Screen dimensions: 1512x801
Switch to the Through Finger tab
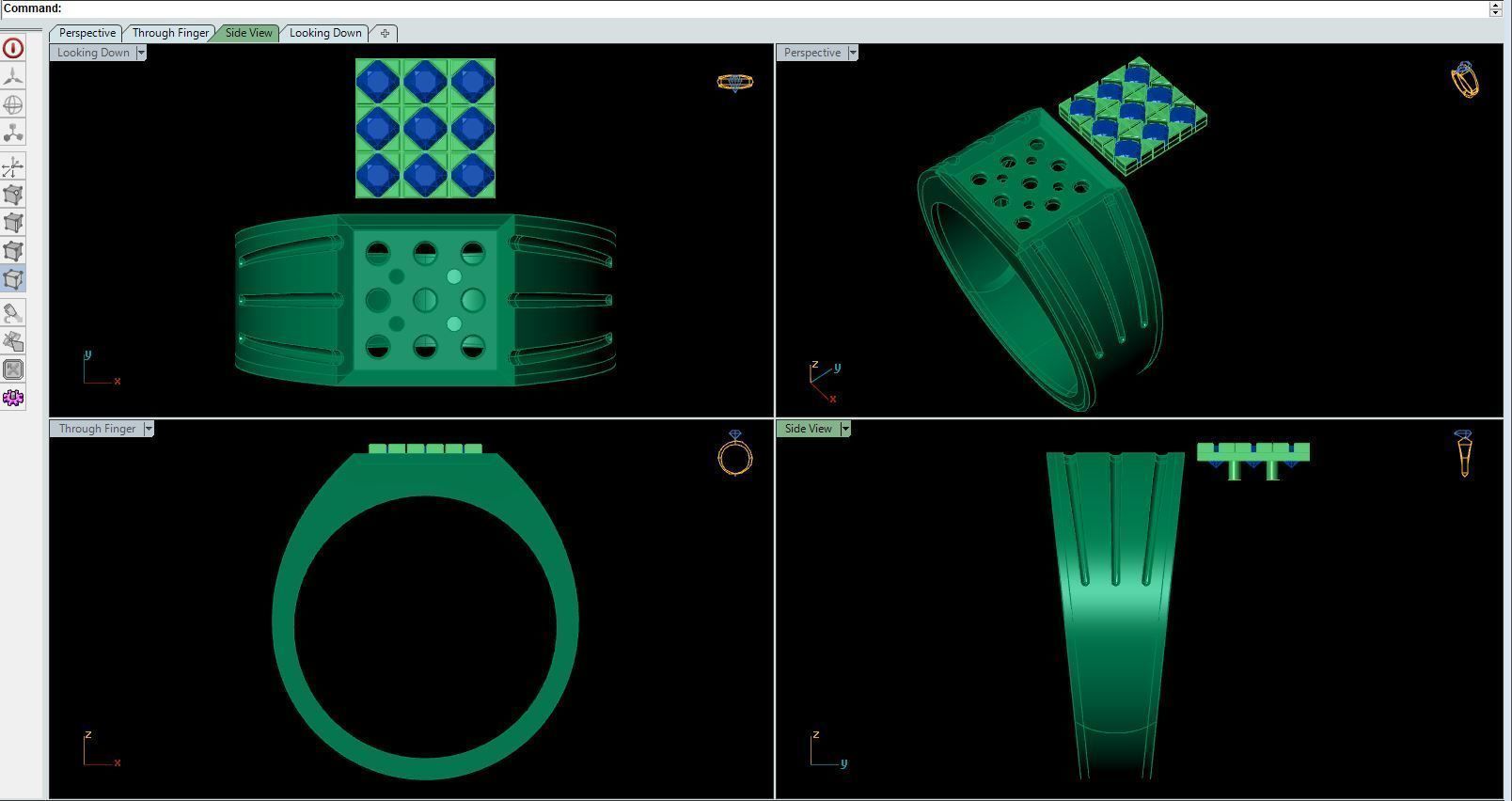(170, 33)
